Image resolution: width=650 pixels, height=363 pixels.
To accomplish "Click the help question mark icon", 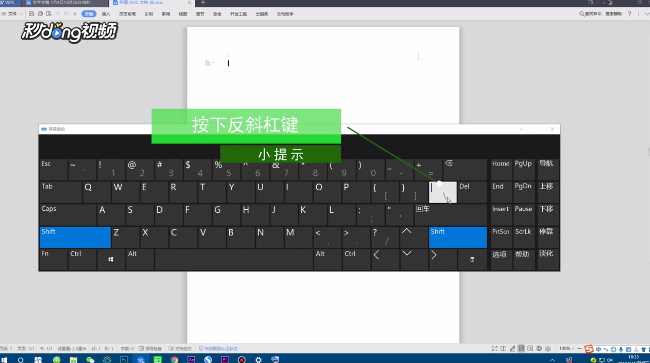I will [629, 14].
